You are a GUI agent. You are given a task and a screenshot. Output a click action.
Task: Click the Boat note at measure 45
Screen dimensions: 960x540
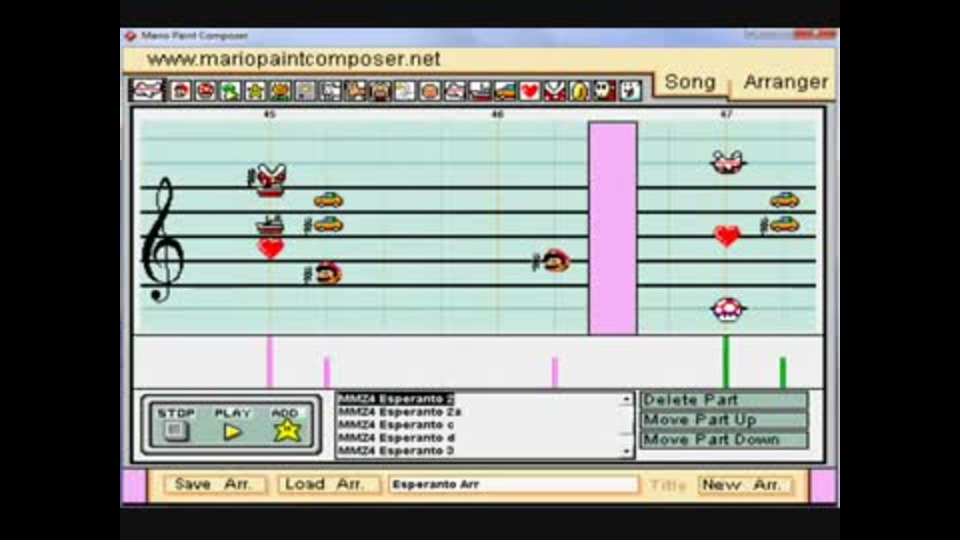point(269,225)
